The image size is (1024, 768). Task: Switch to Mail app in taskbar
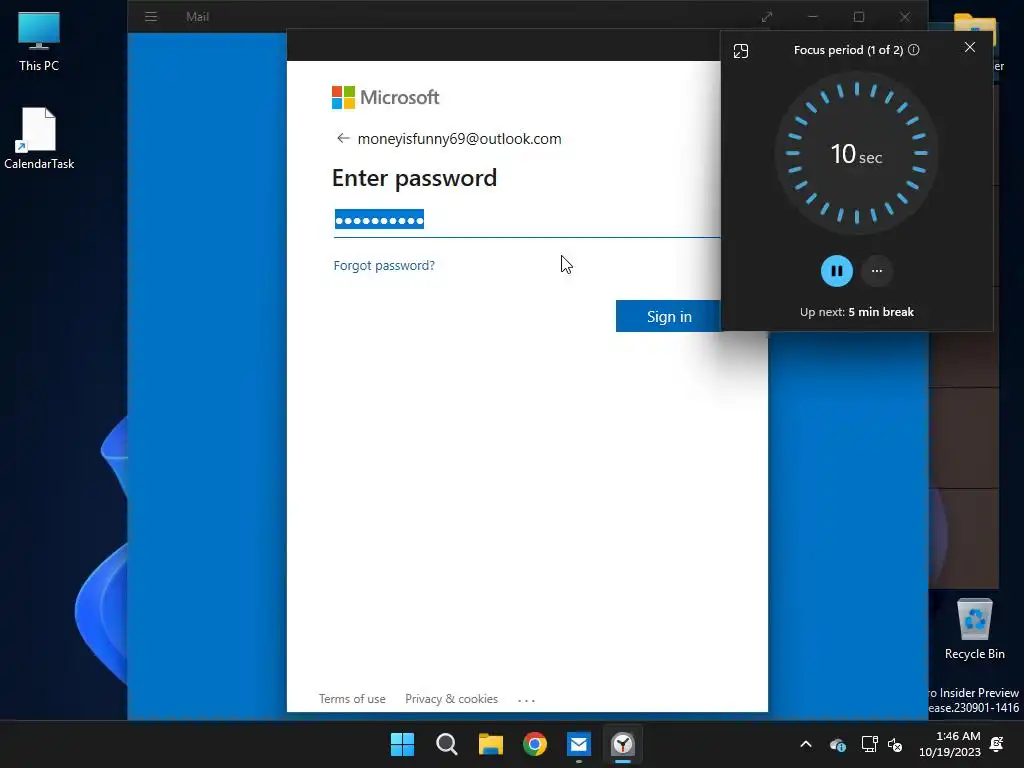(579, 744)
